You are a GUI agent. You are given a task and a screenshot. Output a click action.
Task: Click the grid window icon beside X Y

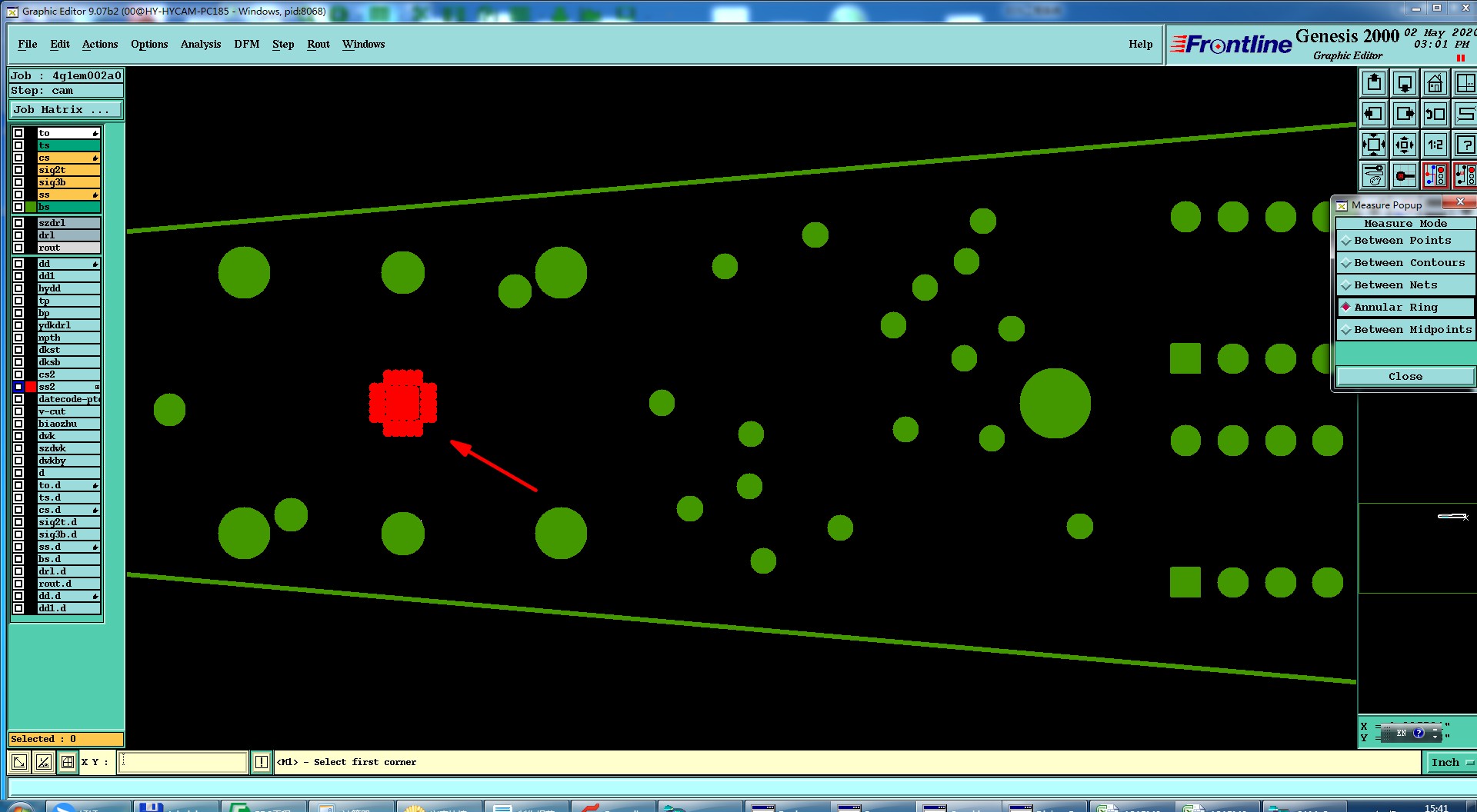(68, 762)
